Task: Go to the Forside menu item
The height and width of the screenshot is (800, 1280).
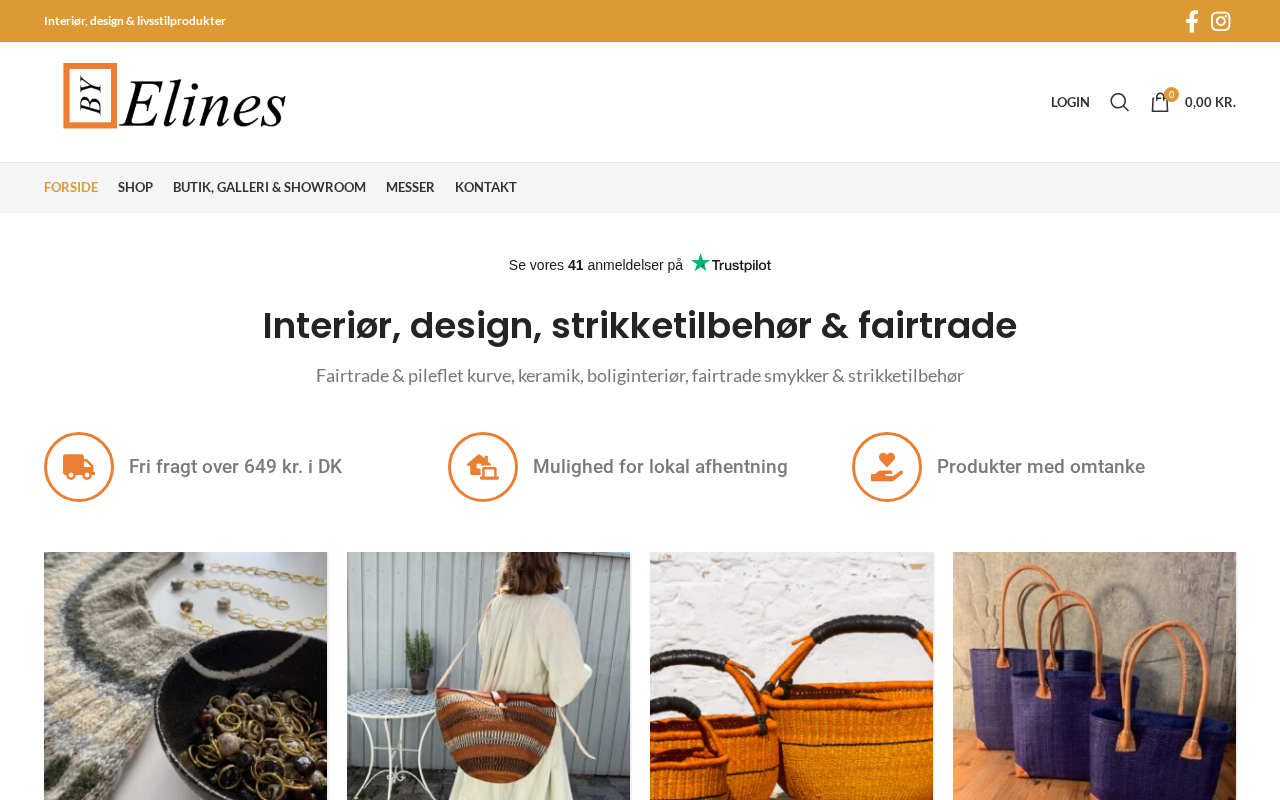Action: (x=71, y=187)
